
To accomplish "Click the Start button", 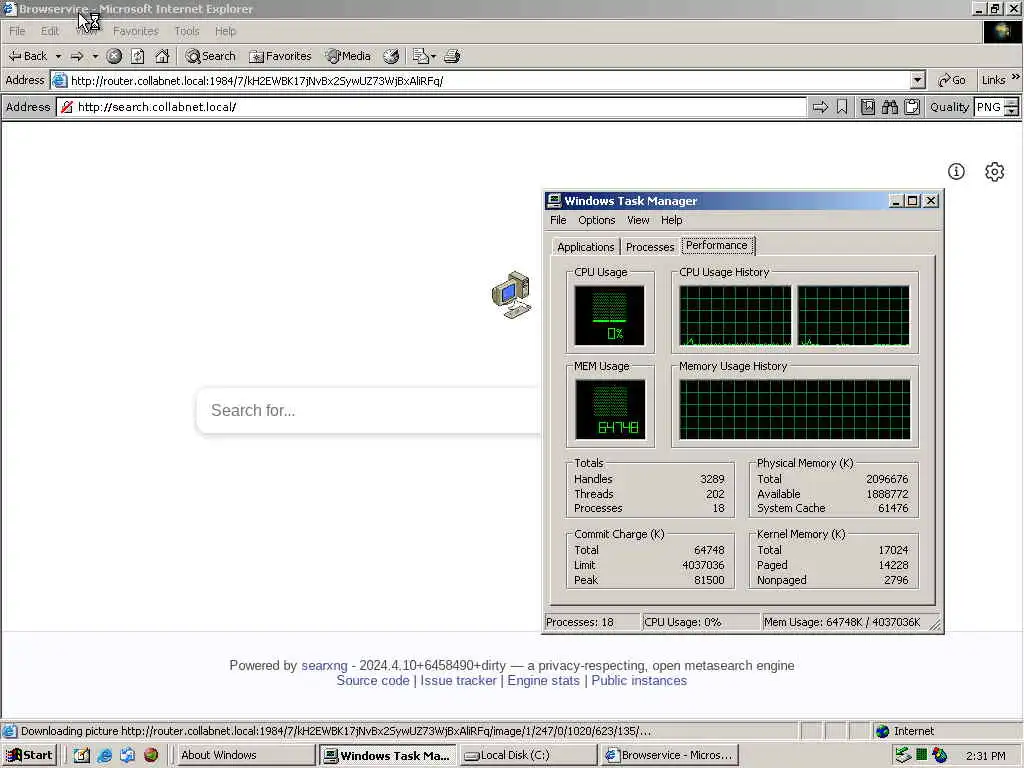I will (30, 755).
